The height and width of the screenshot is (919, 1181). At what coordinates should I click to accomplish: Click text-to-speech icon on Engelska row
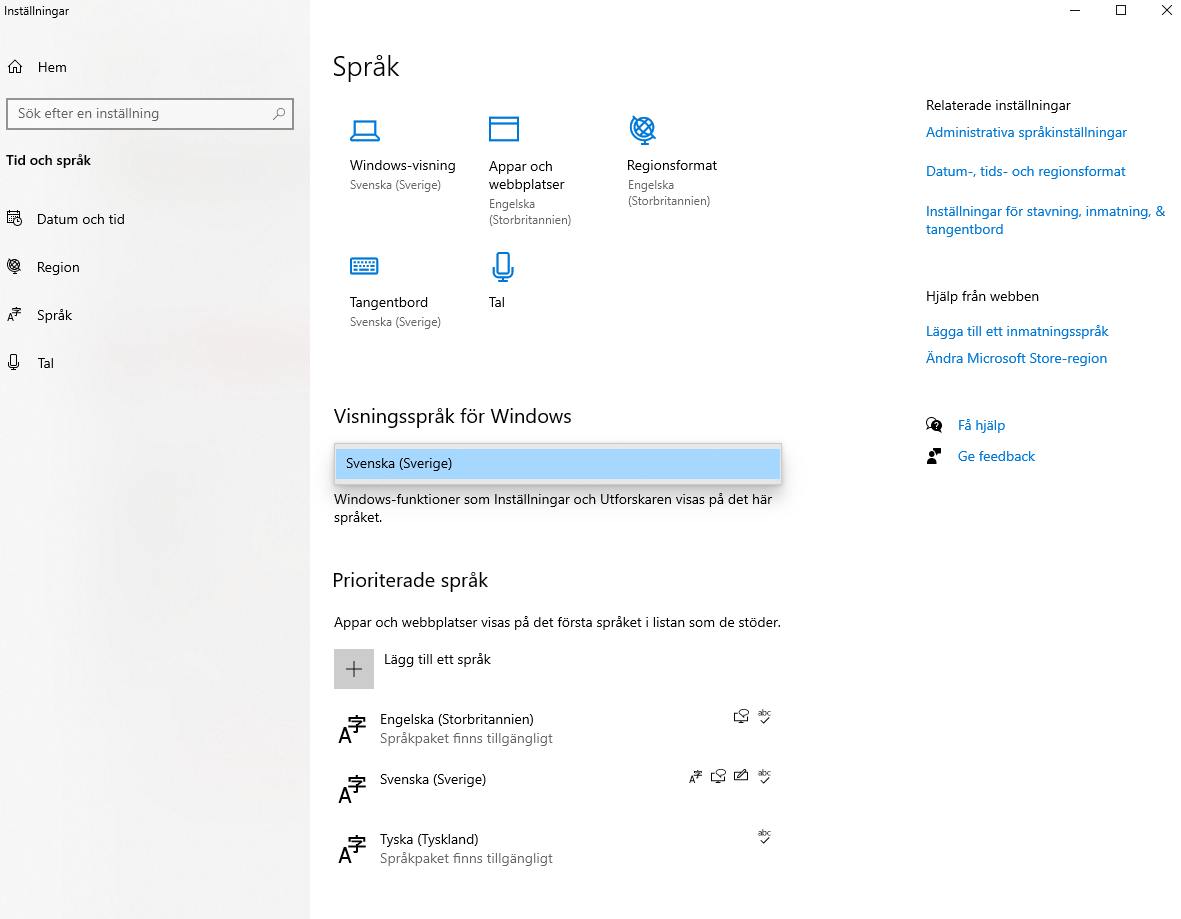(741, 716)
